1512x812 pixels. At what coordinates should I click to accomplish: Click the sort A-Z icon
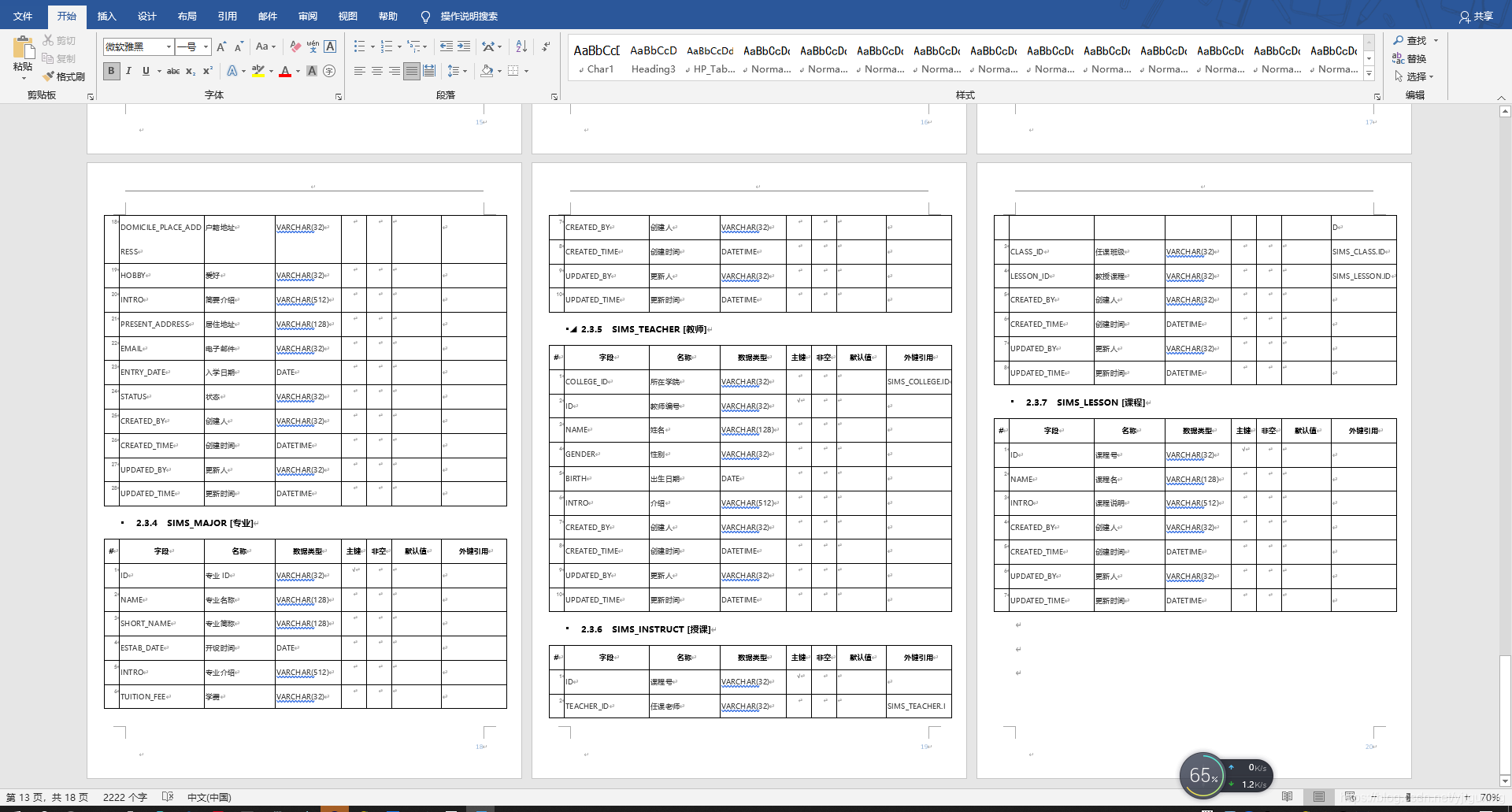(x=521, y=47)
